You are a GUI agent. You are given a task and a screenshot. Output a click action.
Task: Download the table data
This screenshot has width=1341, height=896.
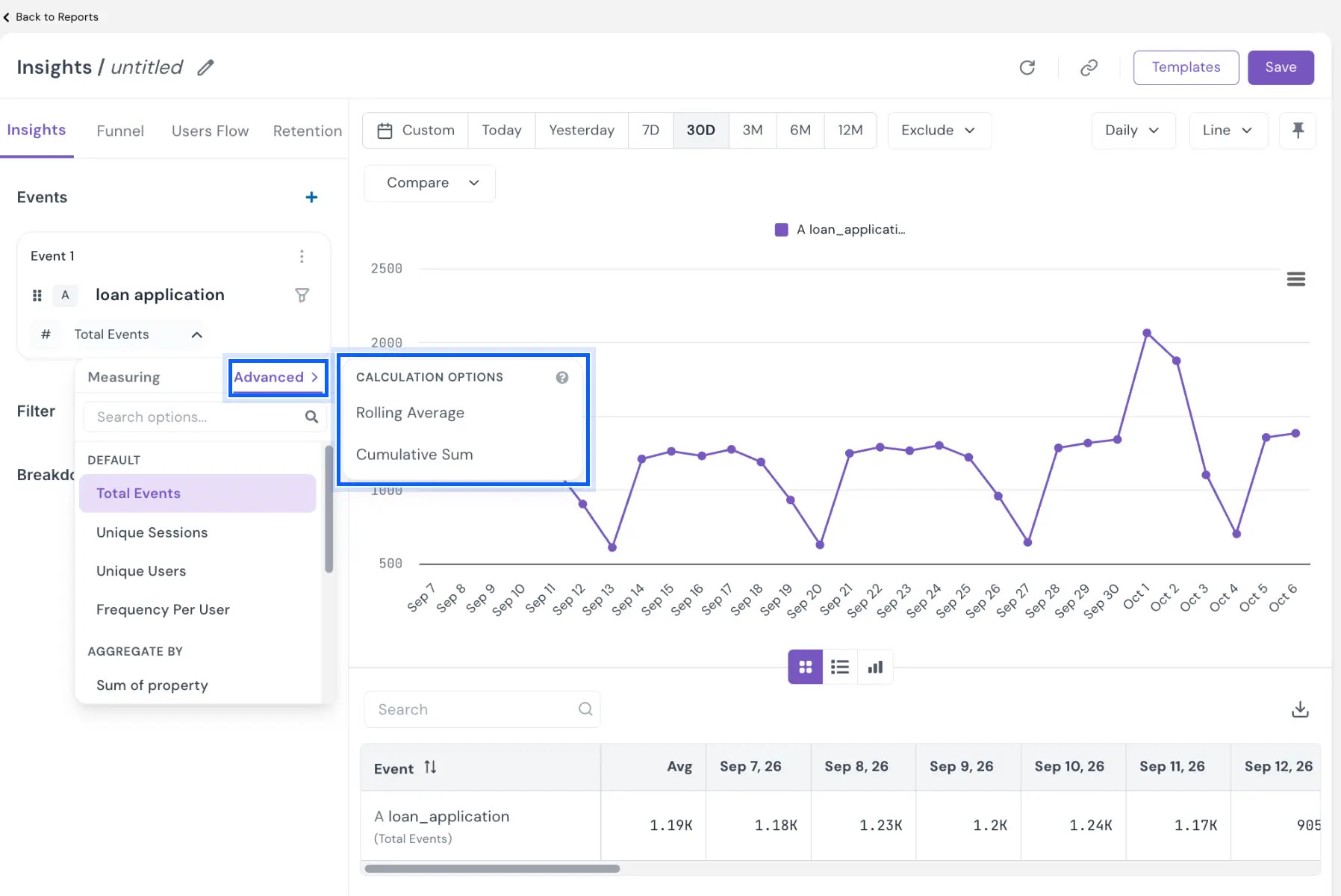click(x=1300, y=709)
